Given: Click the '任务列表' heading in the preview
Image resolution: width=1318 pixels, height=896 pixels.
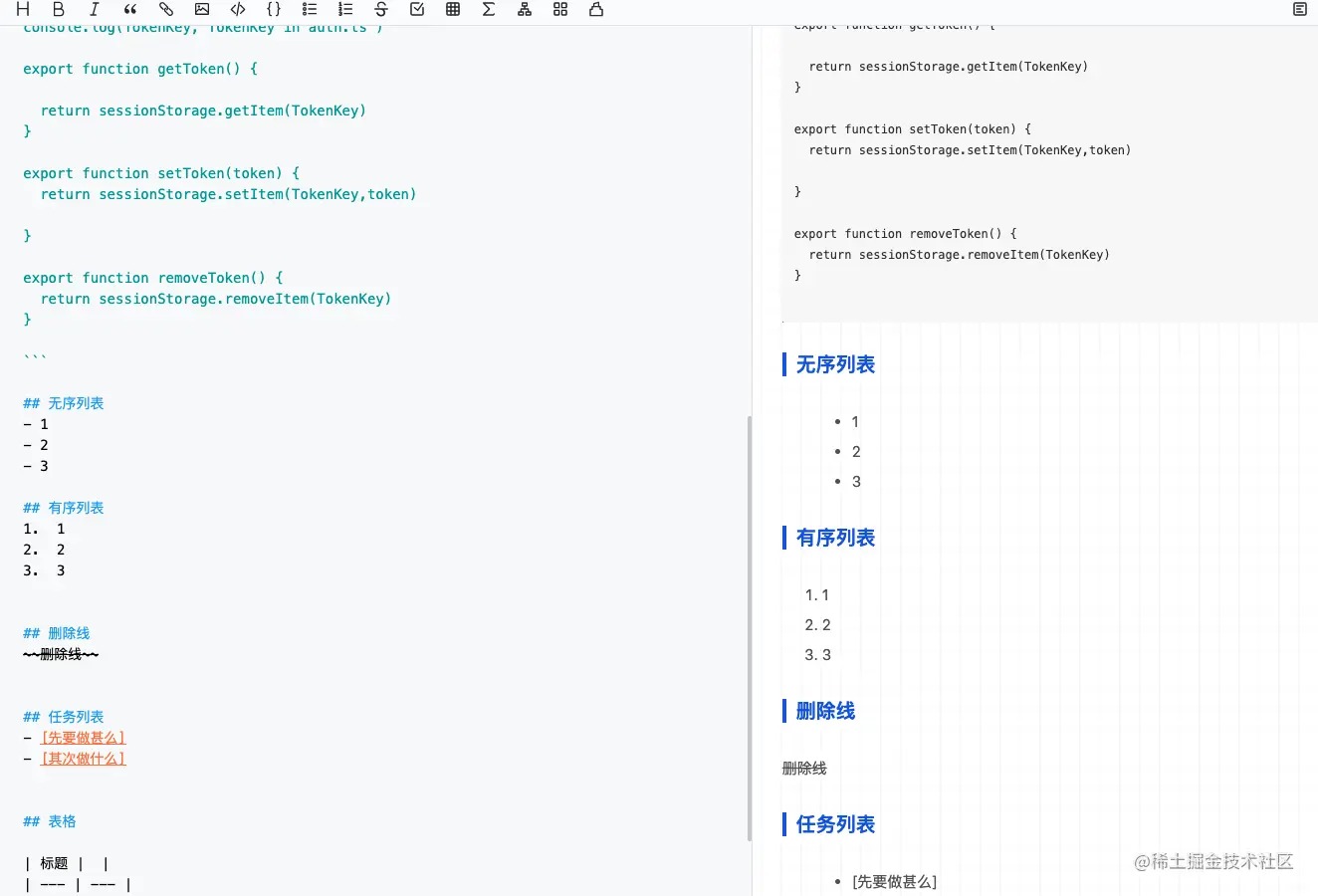Looking at the screenshot, I should click(835, 824).
